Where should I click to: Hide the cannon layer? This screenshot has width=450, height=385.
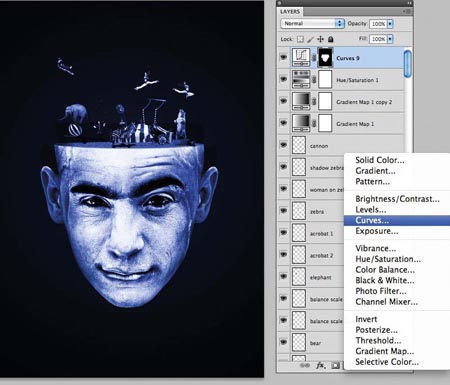[283, 145]
